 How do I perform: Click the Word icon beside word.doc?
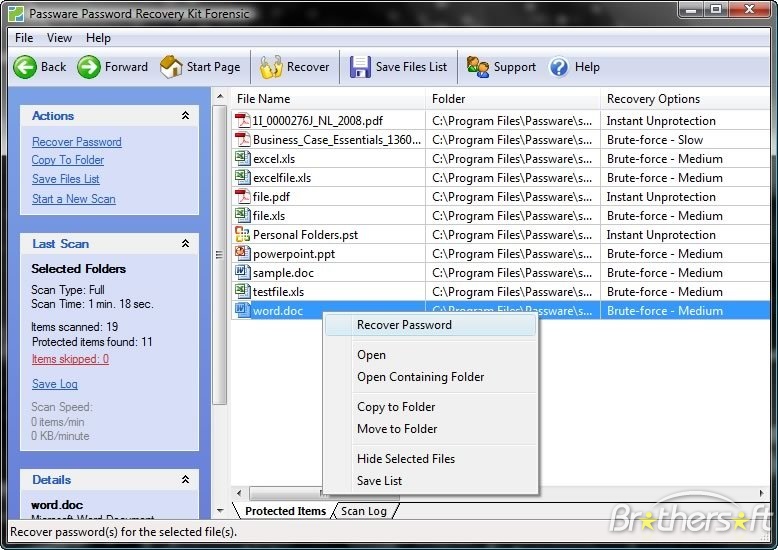tap(242, 310)
